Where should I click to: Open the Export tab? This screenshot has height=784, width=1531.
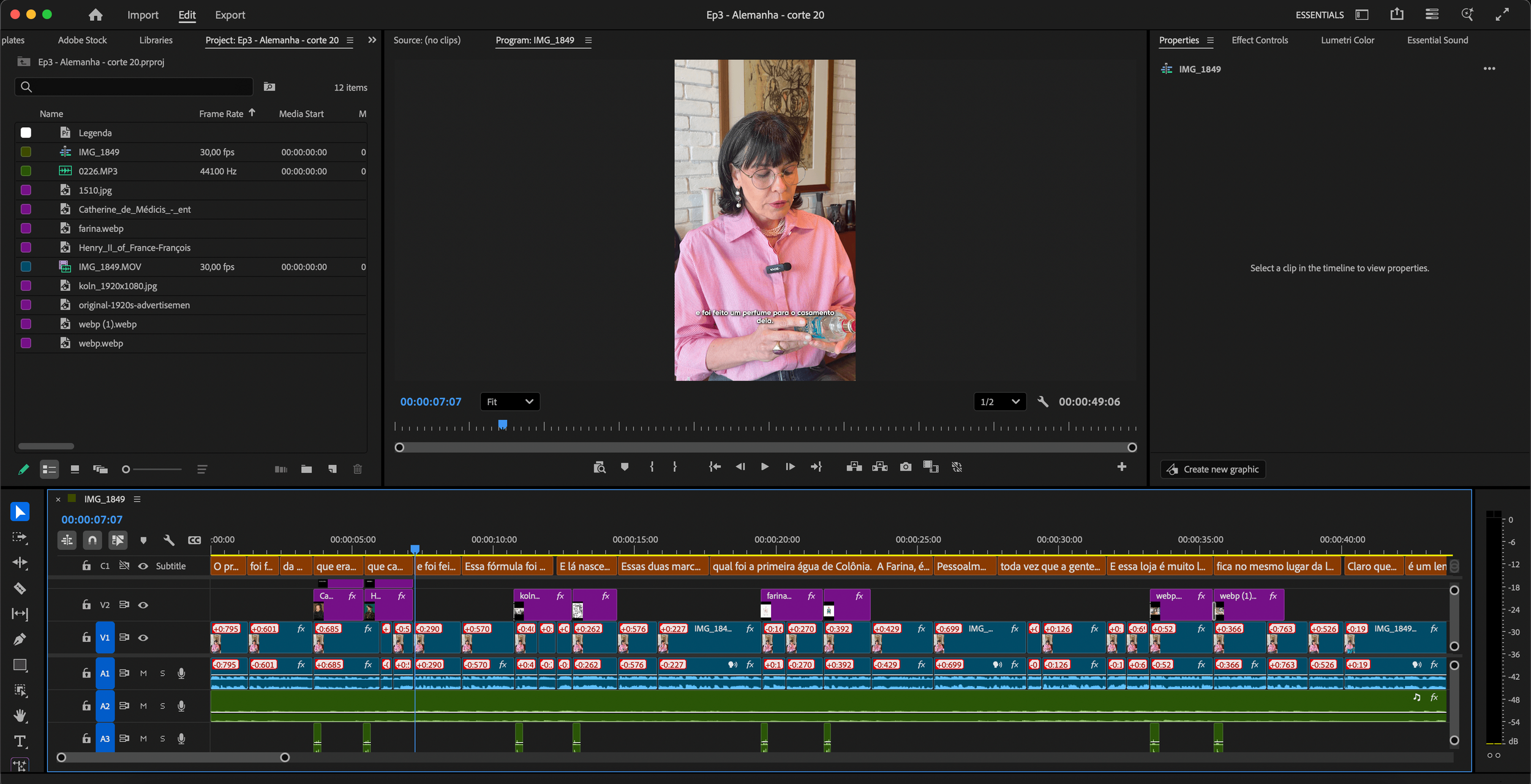point(230,15)
